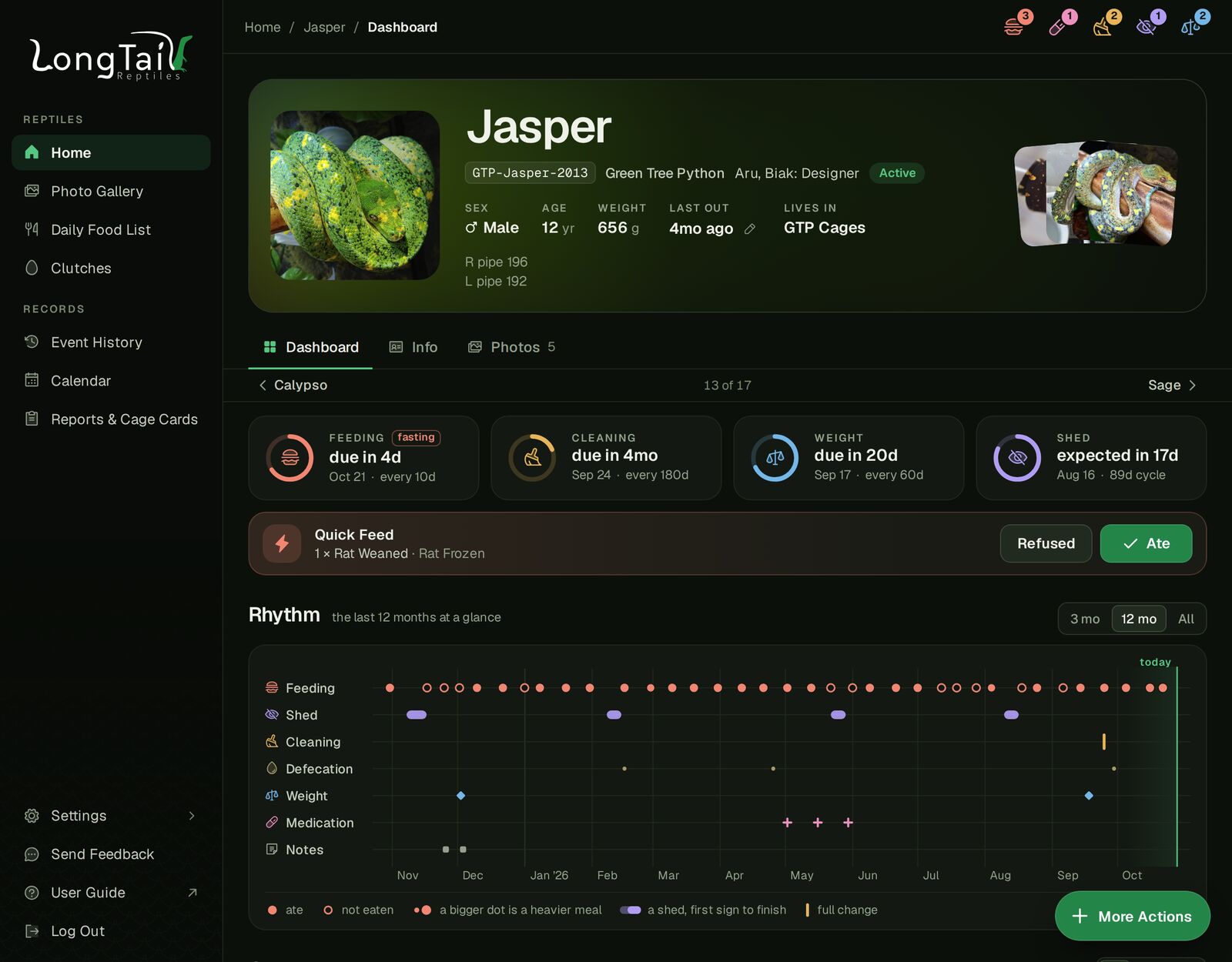
Task: Expand the Settings submenu chevron
Action: click(x=192, y=816)
